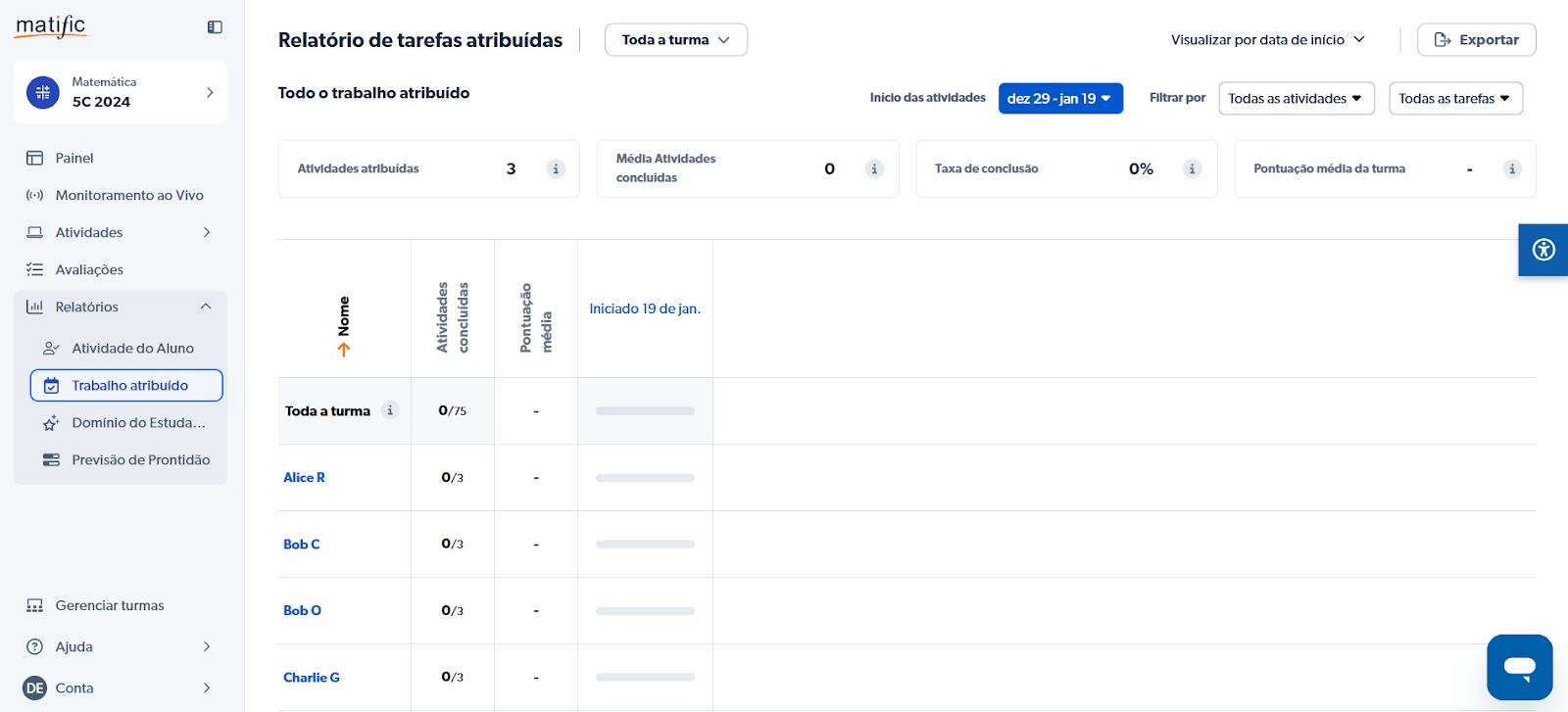Go to Monitoramento ao Vivo

[129, 195]
